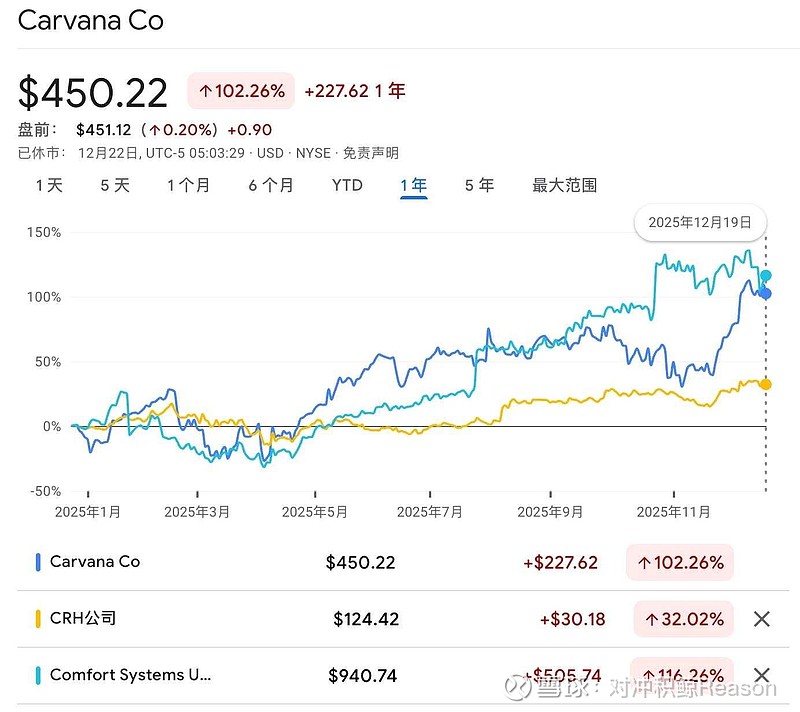The height and width of the screenshot is (712, 800).
Task: Choose the 1个月 range tab
Action: pos(189,185)
